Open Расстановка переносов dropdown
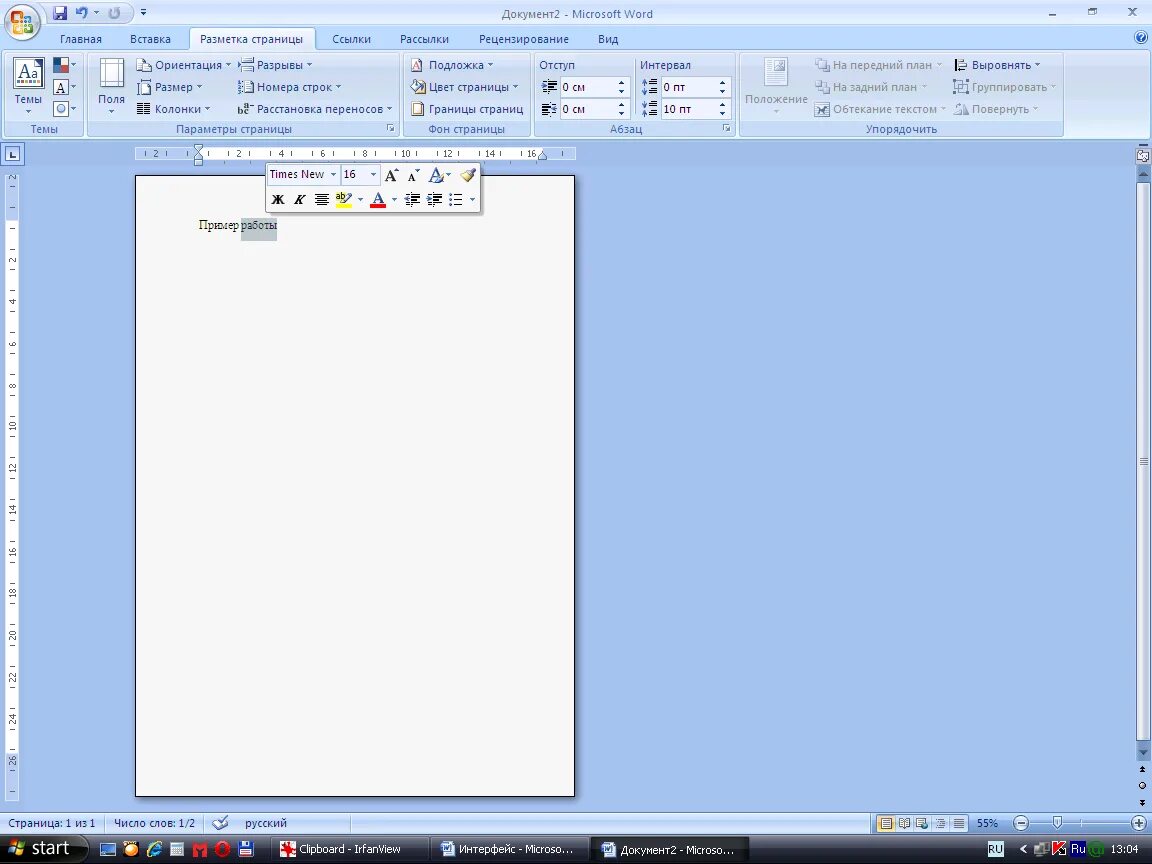Viewport: 1152px width, 864px height. (315, 109)
